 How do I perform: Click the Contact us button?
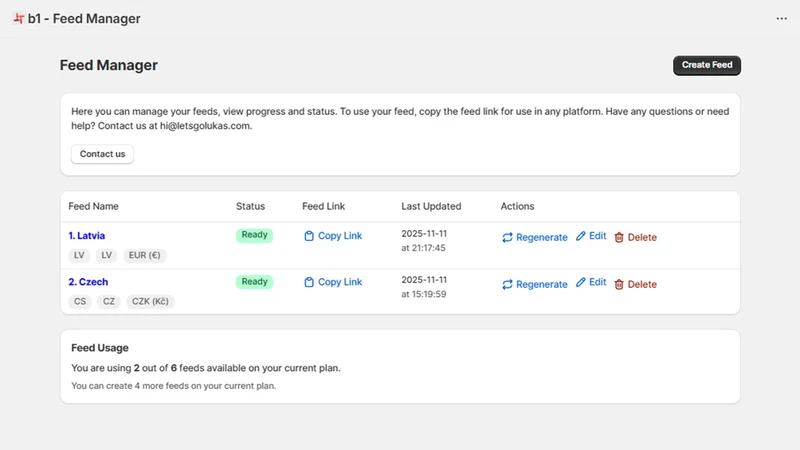(102, 154)
